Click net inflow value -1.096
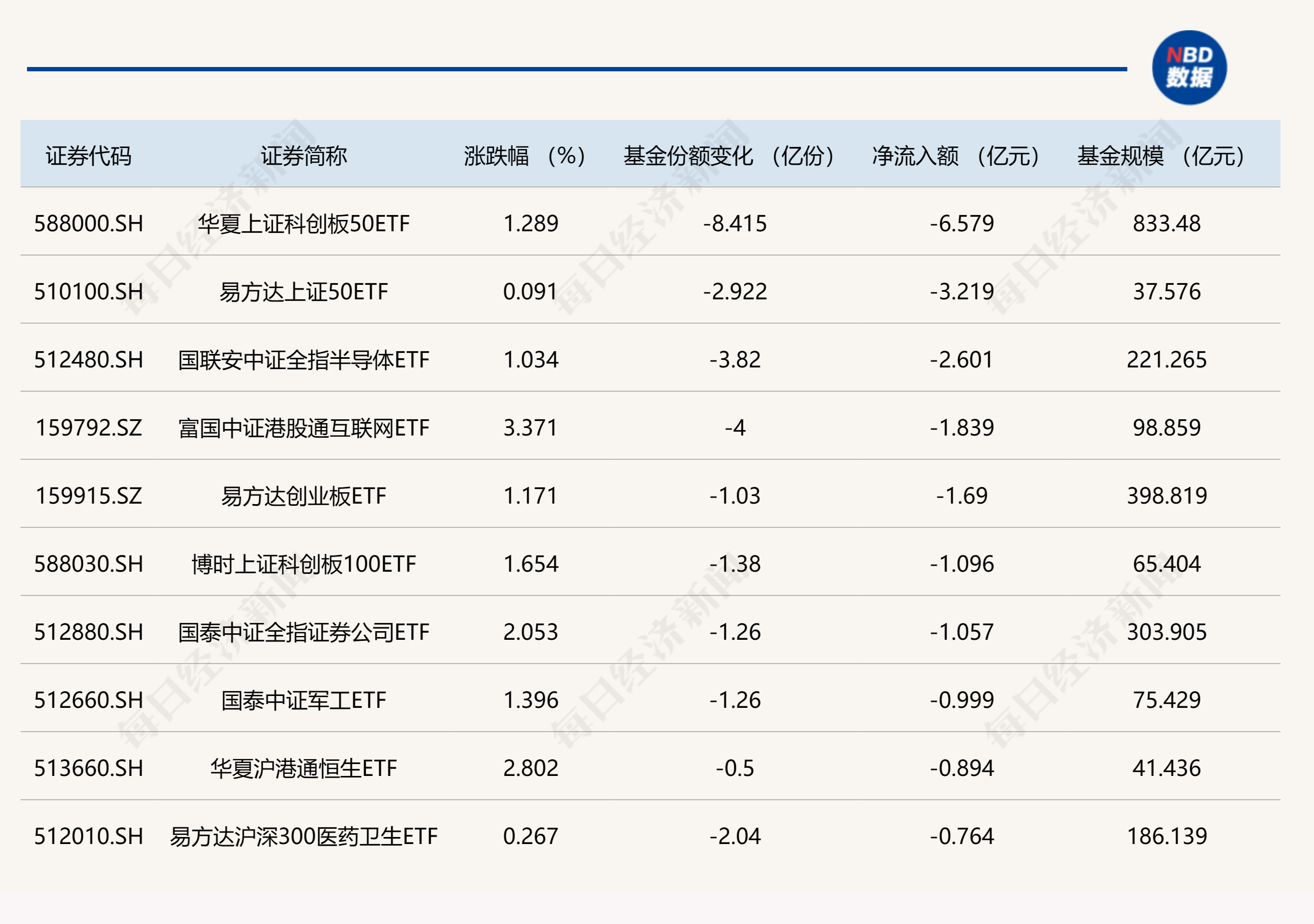The width and height of the screenshot is (1314, 924). pyautogui.click(x=962, y=564)
